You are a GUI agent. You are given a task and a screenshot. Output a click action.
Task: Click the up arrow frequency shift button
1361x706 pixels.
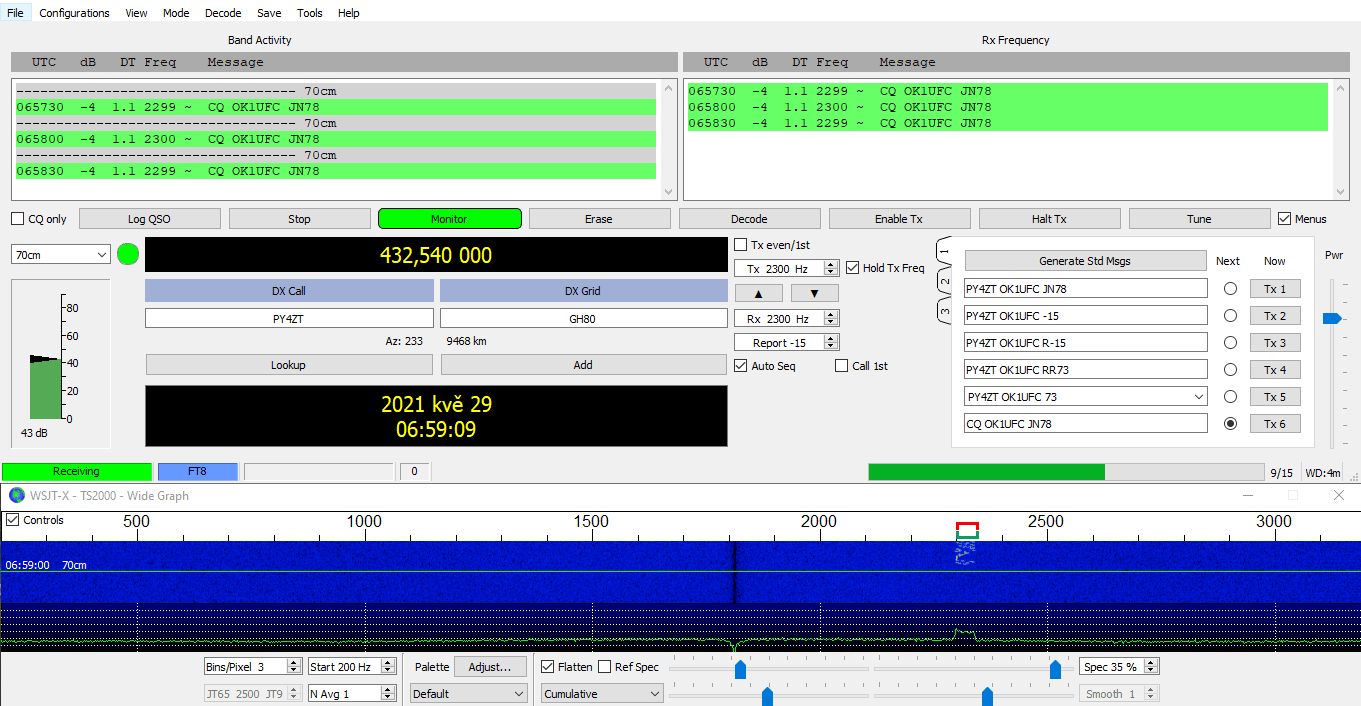pos(759,293)
